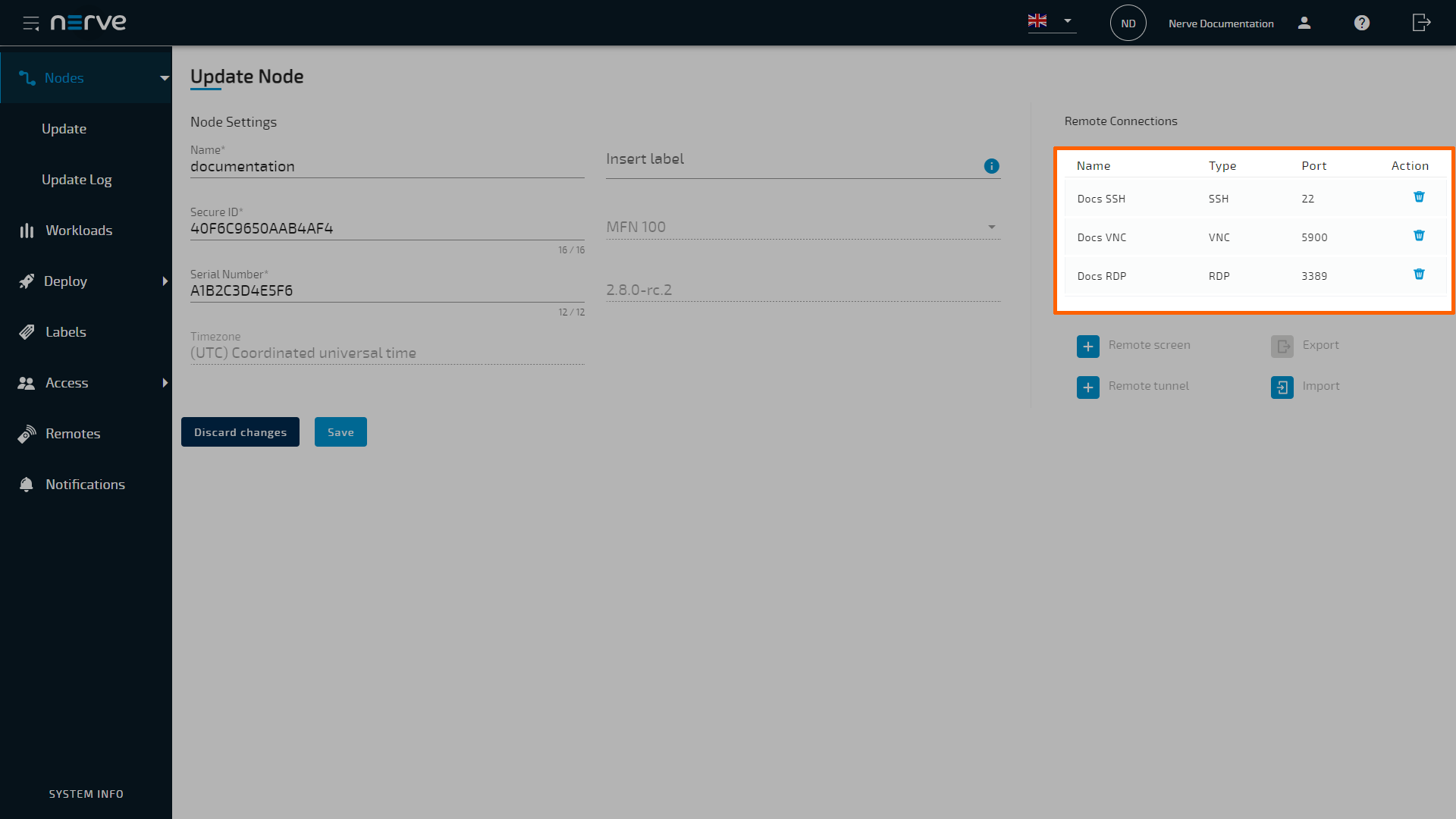This screenshot has width=1456, height=819.
Task: Delete the Docs VNC remote connection
Action: 1419,235
